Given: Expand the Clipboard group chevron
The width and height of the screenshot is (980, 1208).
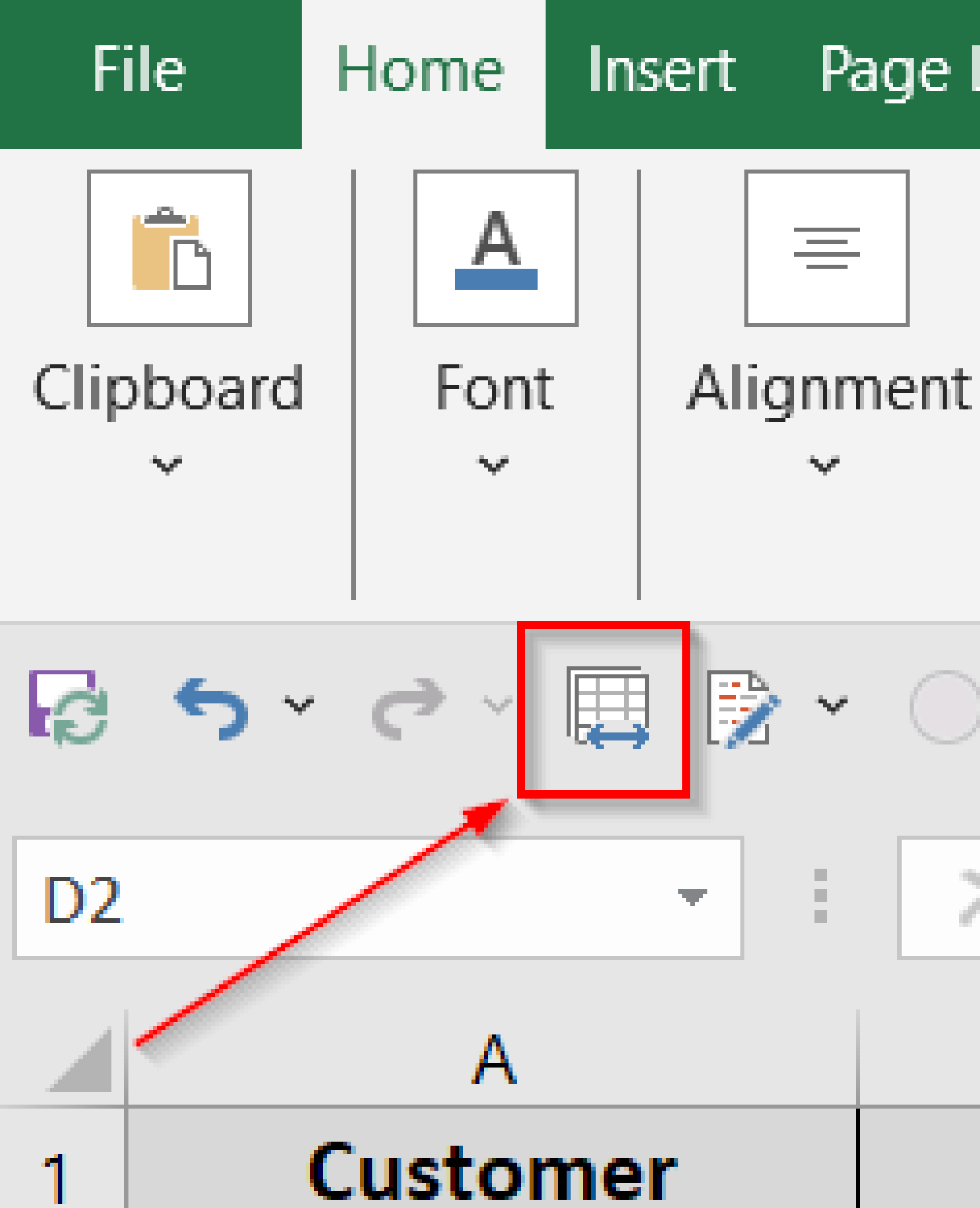Looking at the screenshot, I should [167, 465].
